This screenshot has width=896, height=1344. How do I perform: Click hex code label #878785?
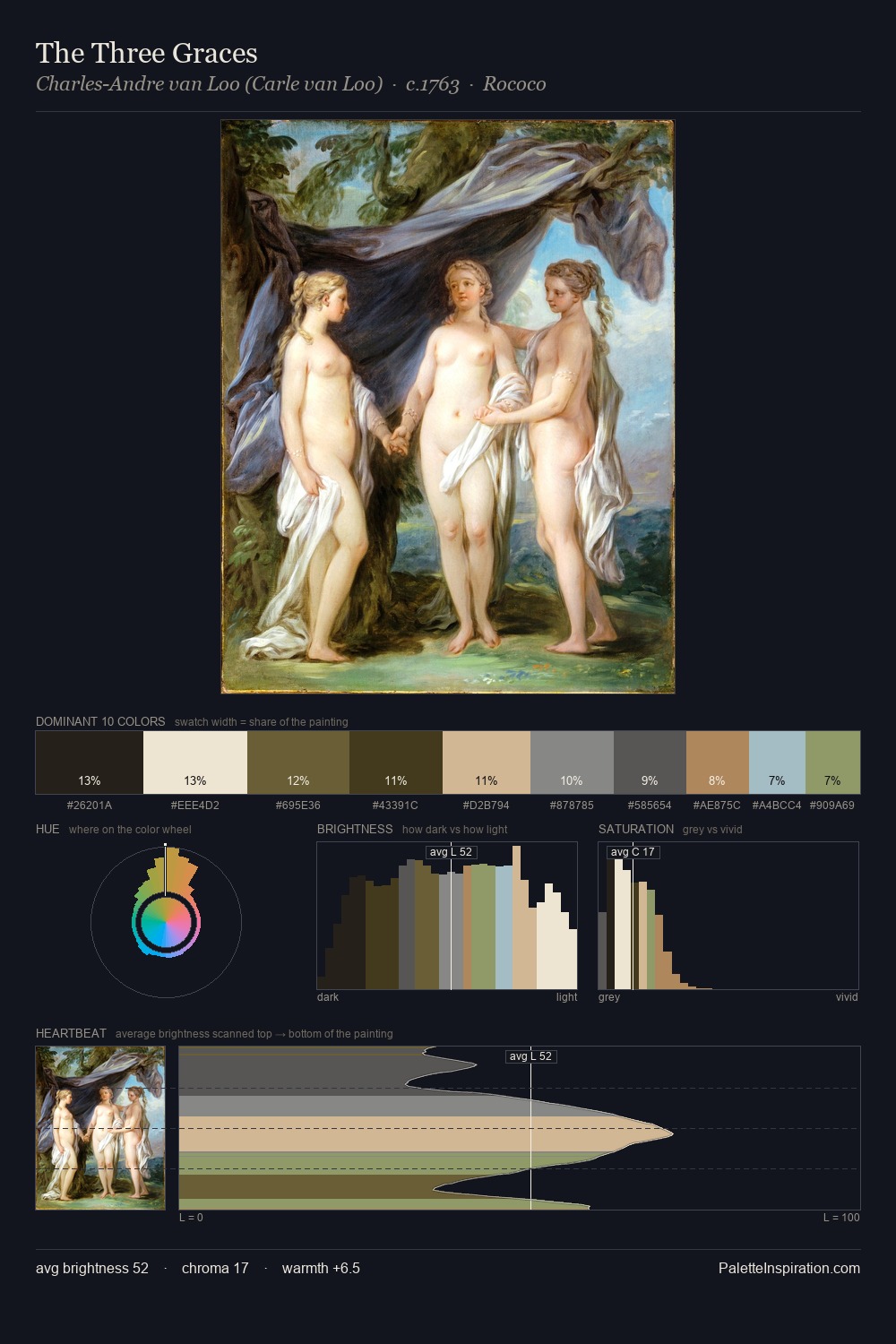coord(572,805)
